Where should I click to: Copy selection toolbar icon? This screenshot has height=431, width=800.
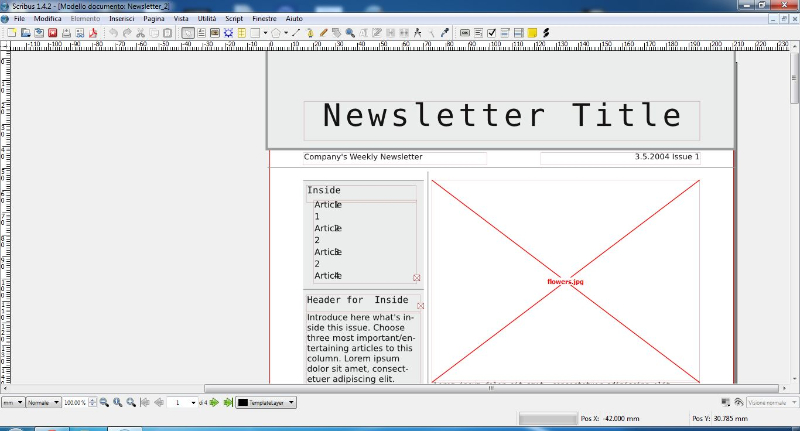point(154,33)
